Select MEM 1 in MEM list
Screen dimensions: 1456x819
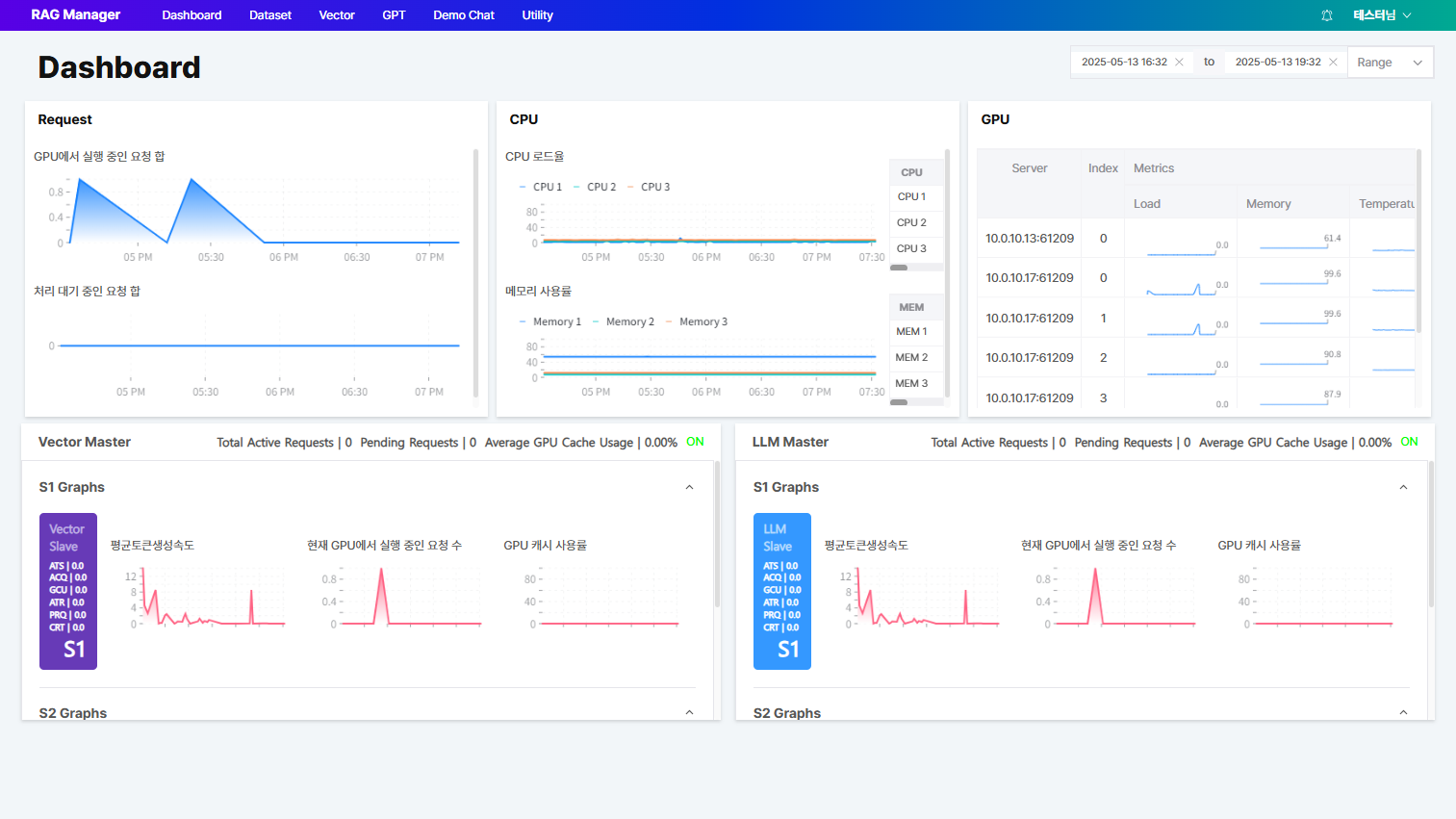coord(916,331)
